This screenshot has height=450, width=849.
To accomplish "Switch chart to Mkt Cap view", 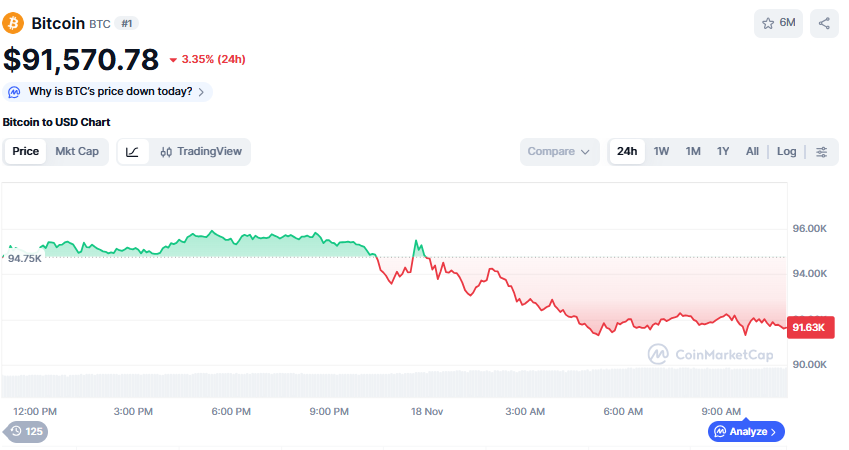I will 77,152.
